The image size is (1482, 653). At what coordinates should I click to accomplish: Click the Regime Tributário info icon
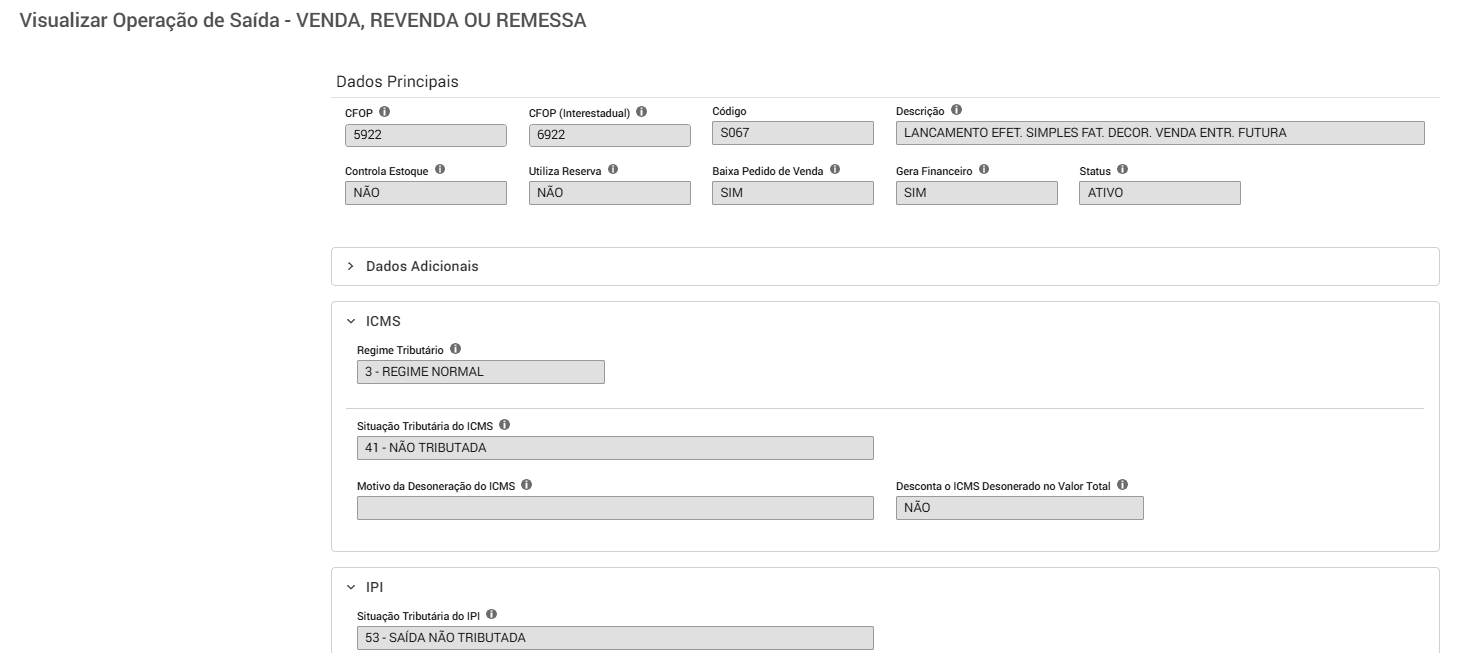coord(455,349)
